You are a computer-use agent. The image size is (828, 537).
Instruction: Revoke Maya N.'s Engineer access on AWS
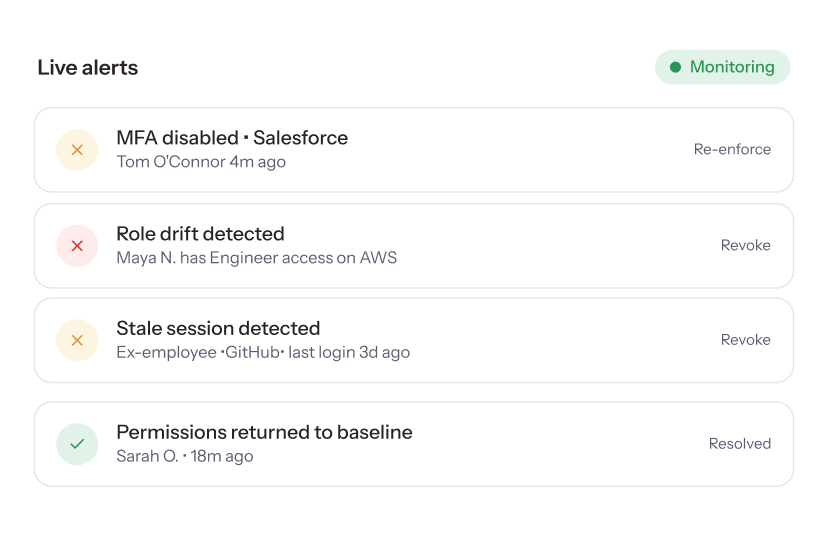(746, 245)
